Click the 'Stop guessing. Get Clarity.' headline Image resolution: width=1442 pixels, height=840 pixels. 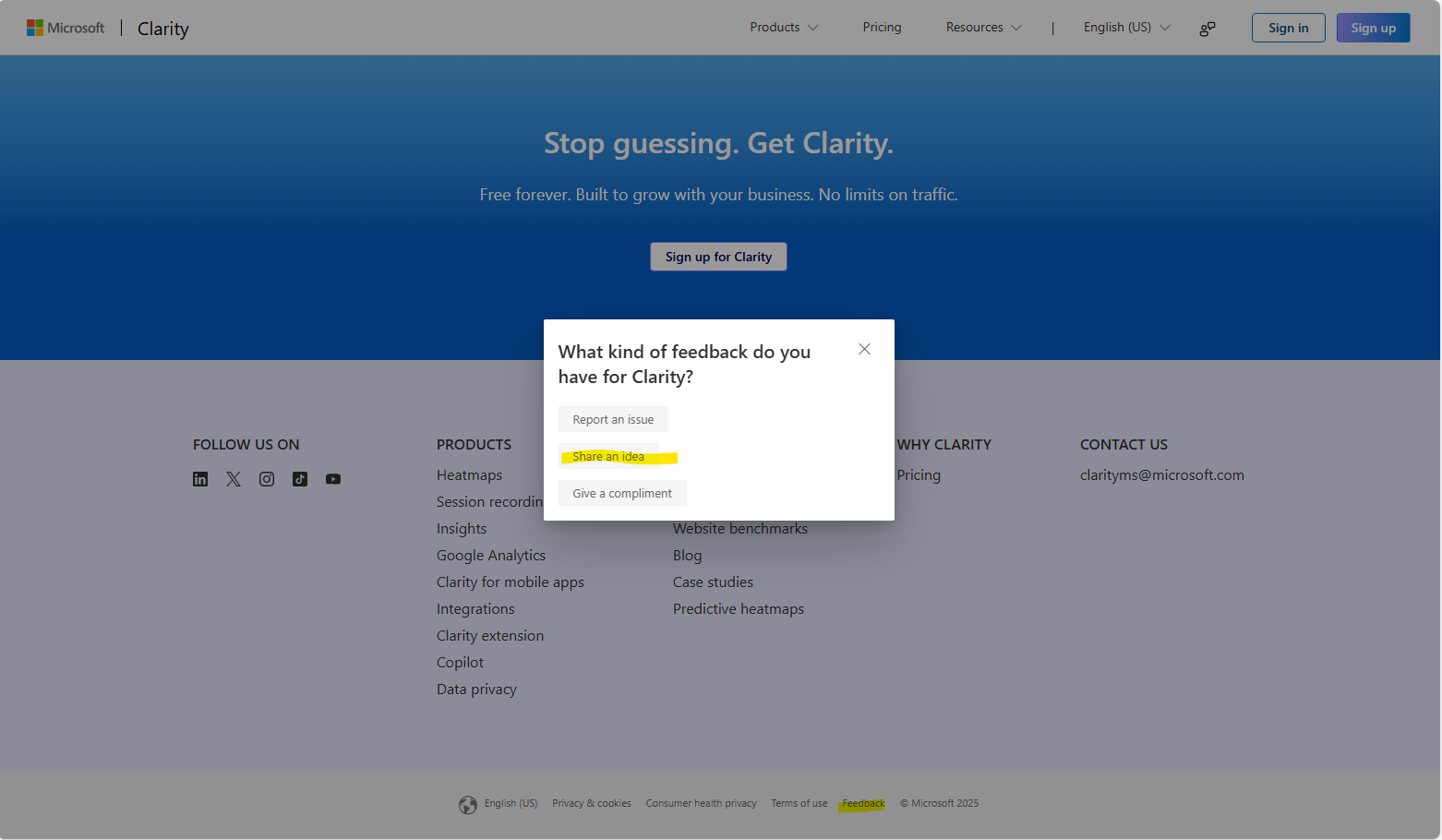coord(718,143)
